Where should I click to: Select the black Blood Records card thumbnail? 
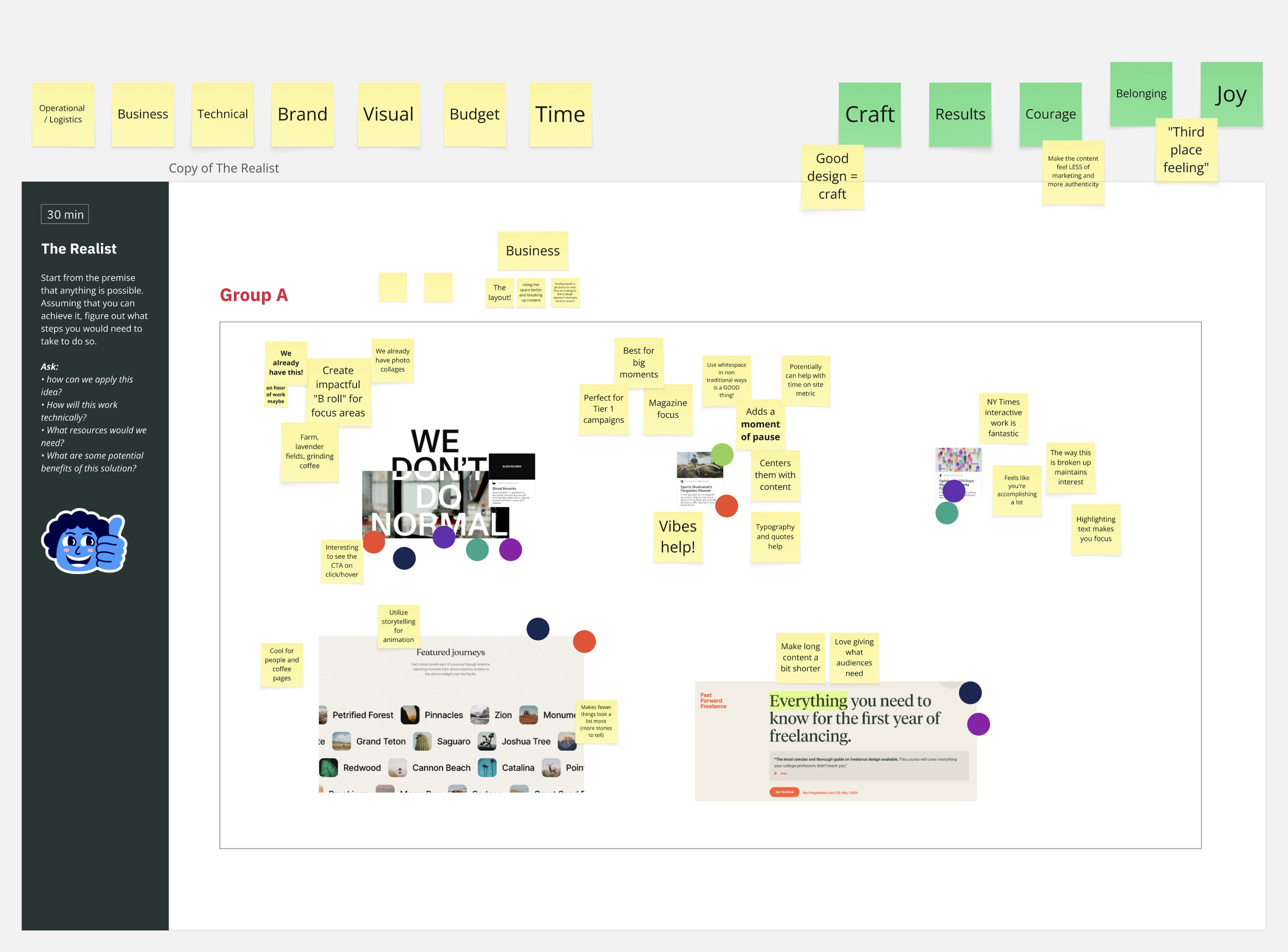click(512, 466)
